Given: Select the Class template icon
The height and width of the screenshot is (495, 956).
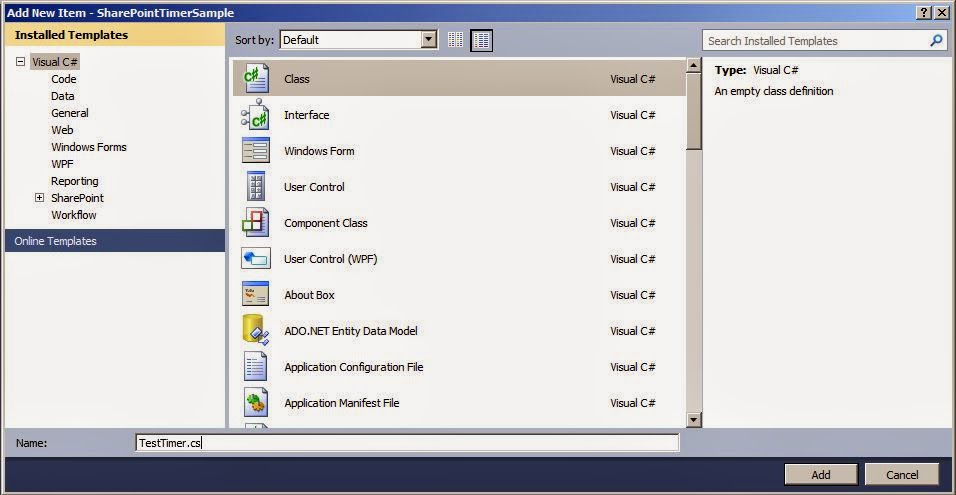Looking at the screenshot, I should click(x=256, y=79).
